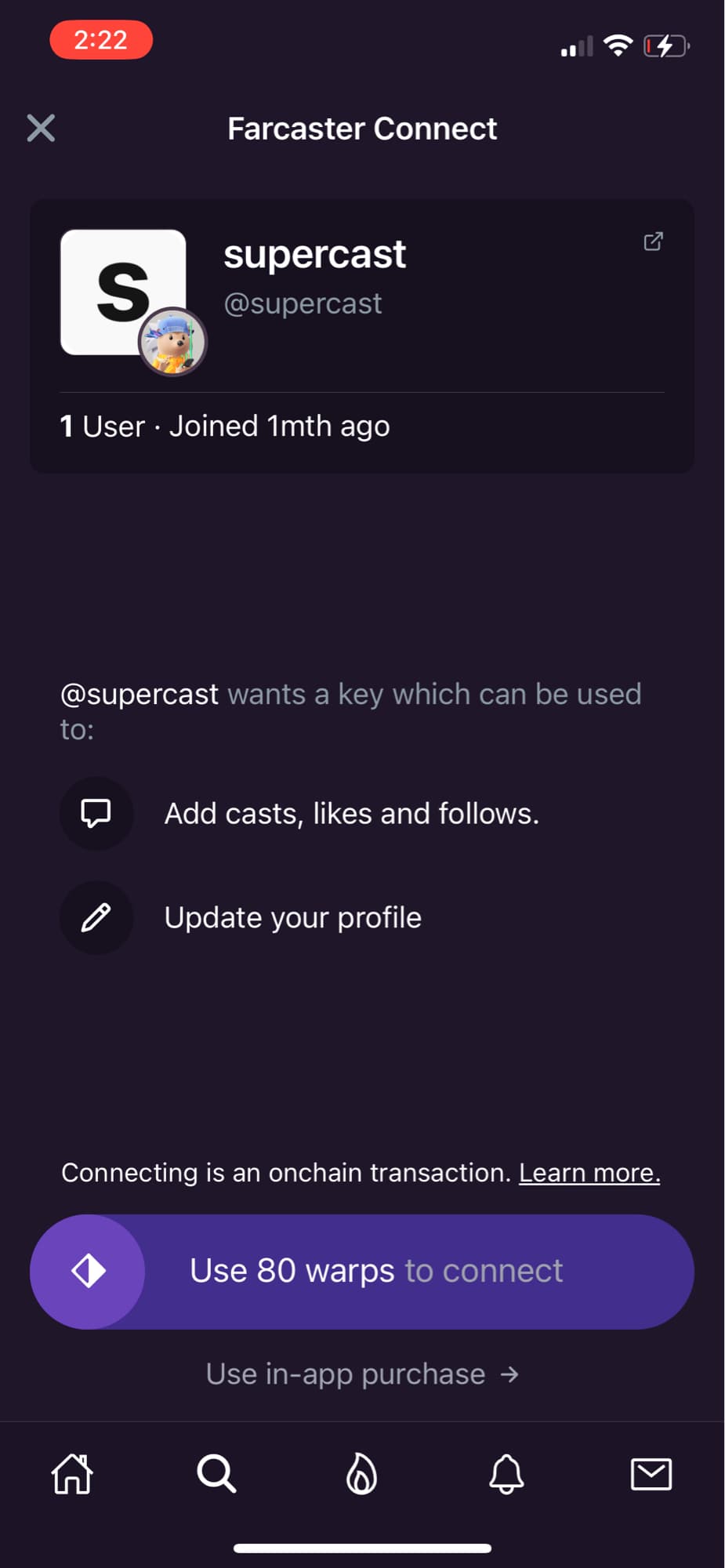Tap the battery charging status icon

point(665,46)
